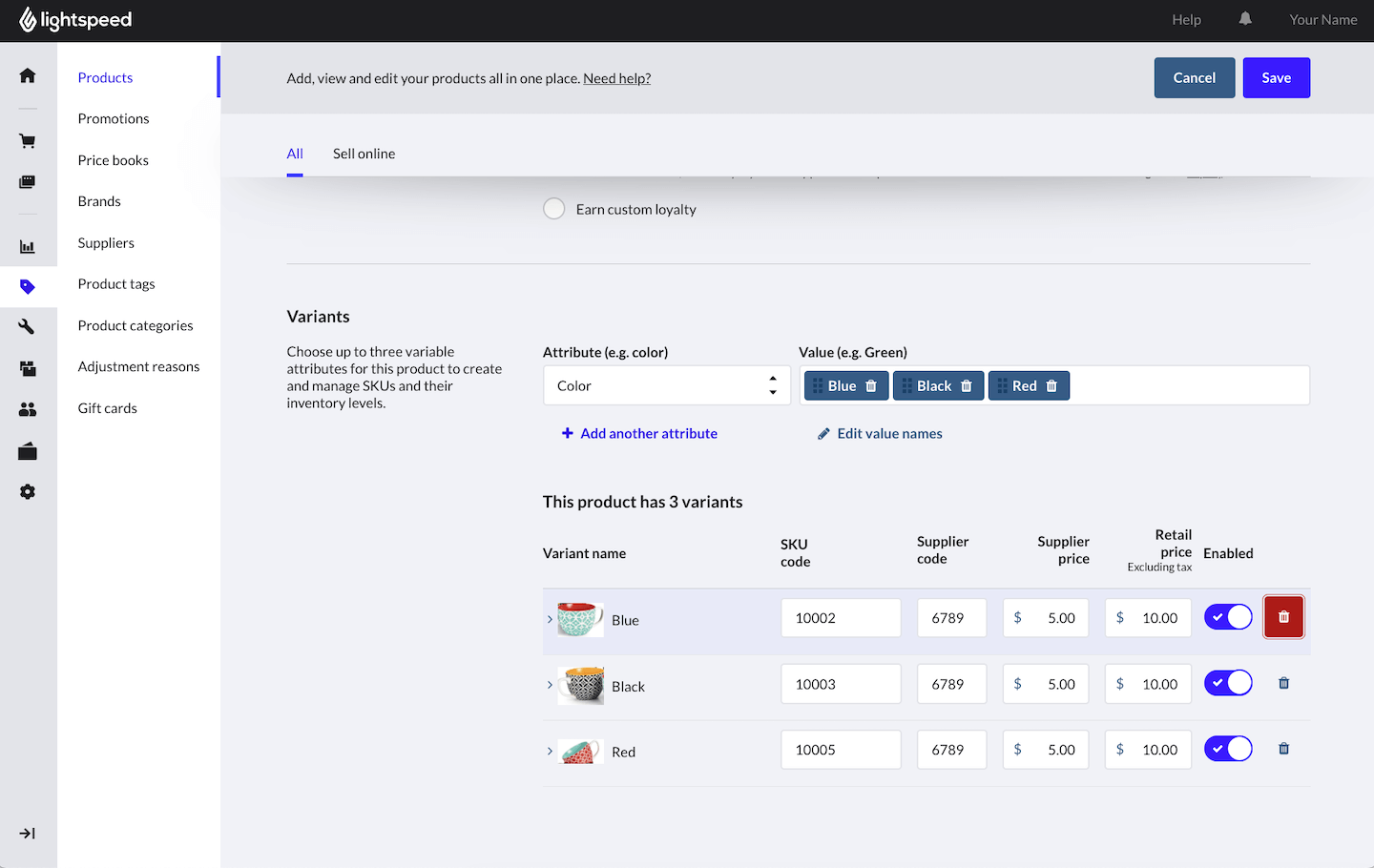Click the notification bell icon
1374x868 pixels.
pyautogui.click(x=1245, y=19)
